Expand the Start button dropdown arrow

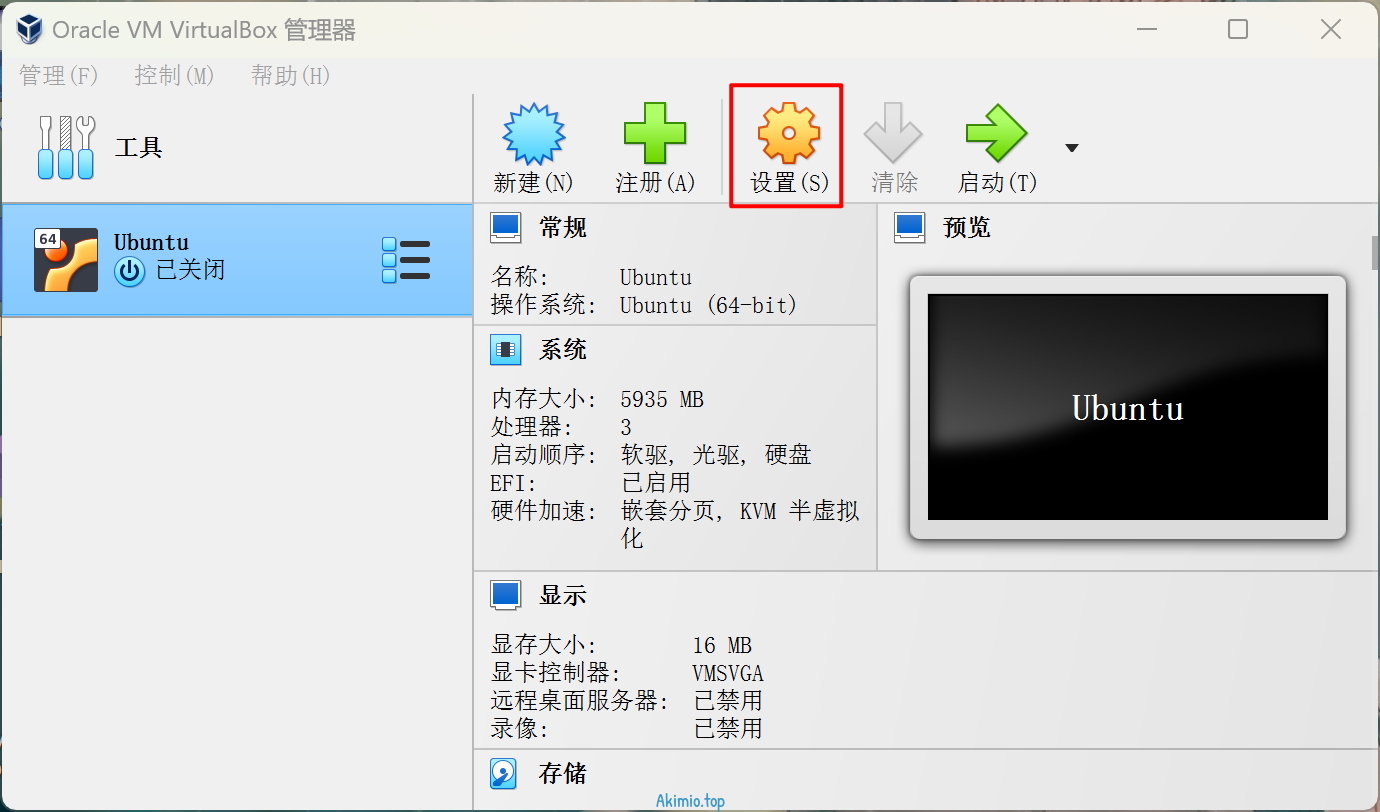tap(1072, 148)
